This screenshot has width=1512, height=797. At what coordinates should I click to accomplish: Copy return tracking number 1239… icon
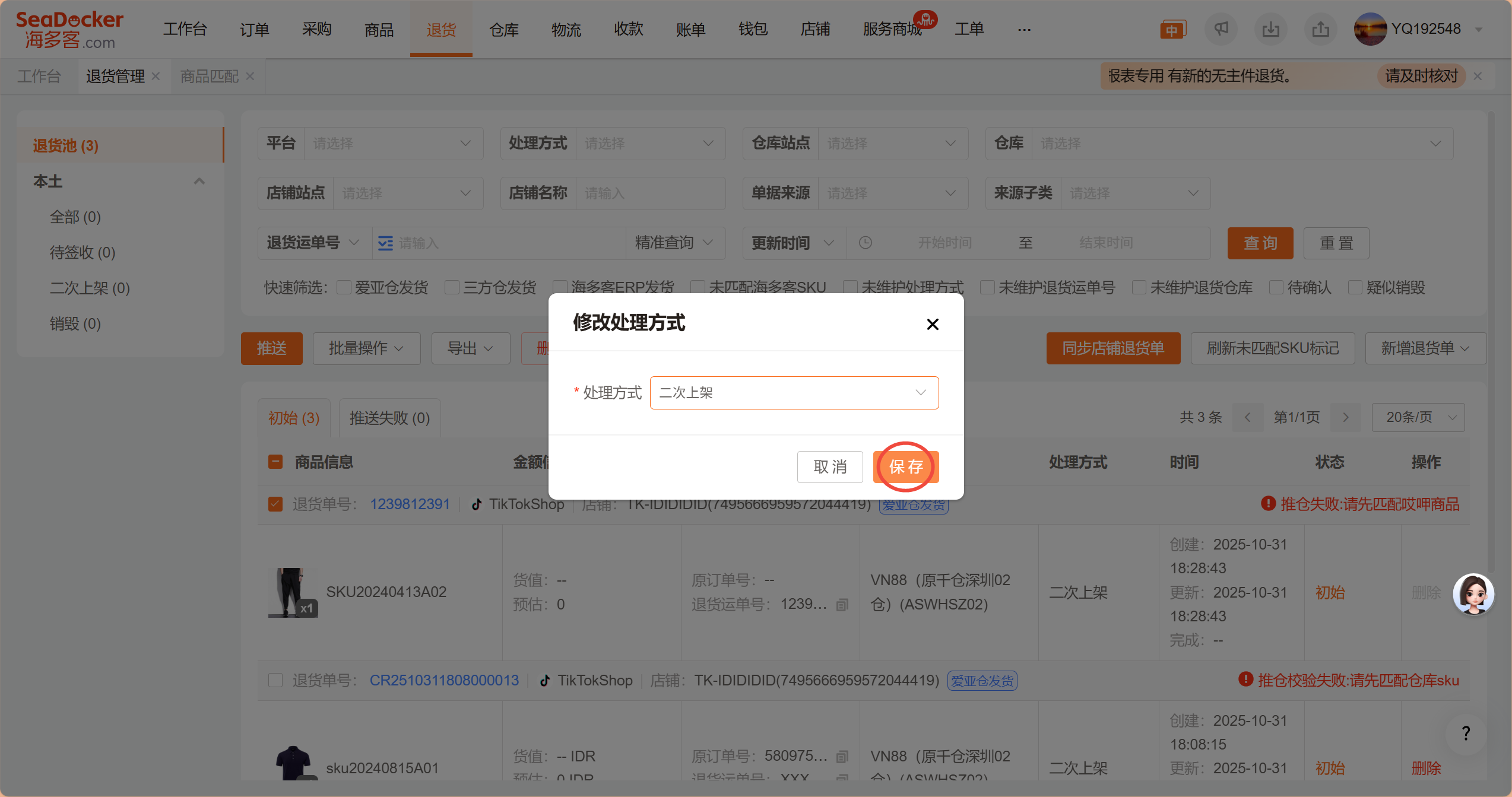pos(842,605)
